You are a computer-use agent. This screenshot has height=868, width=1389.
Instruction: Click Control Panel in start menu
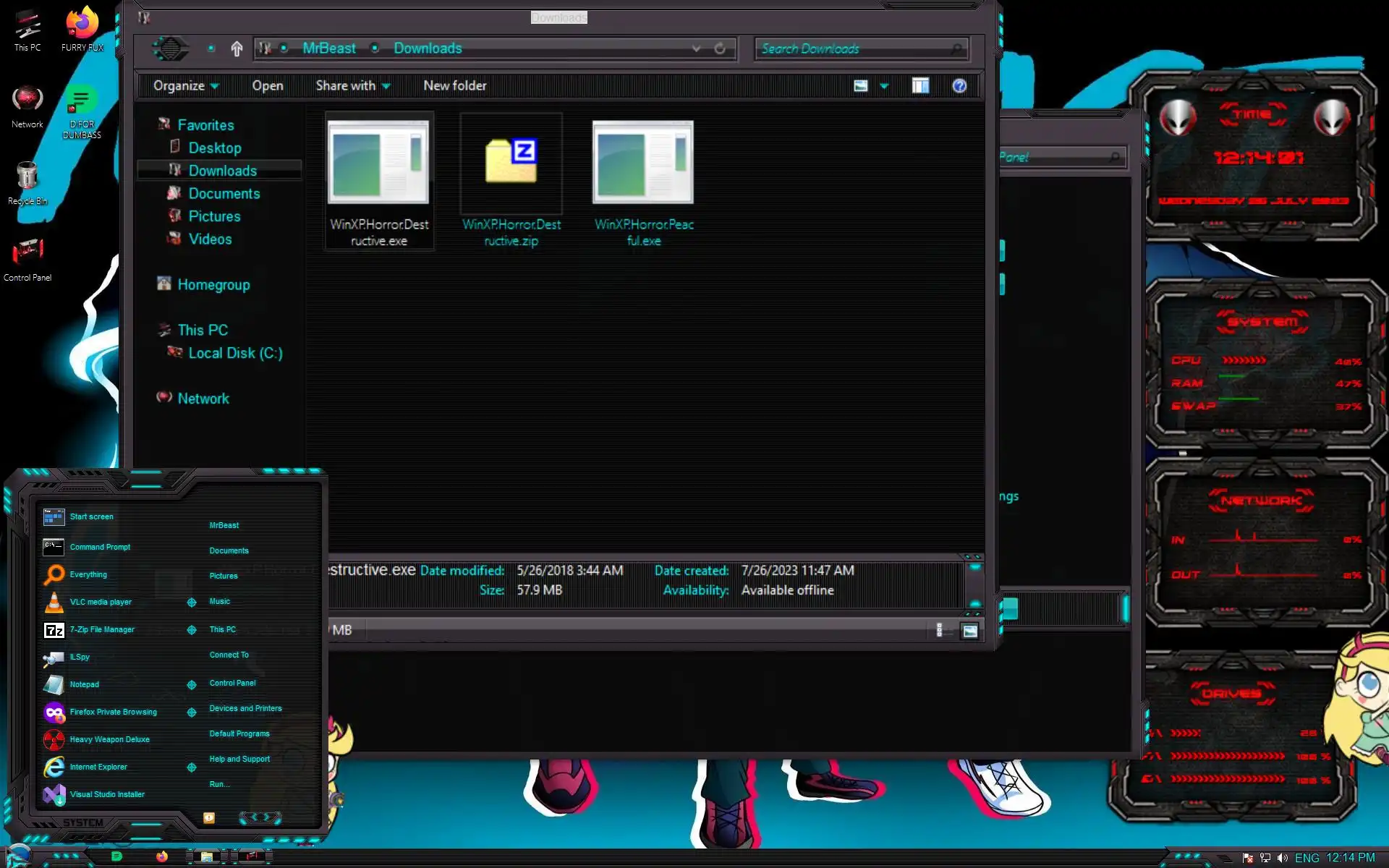(x=232, y=683)
